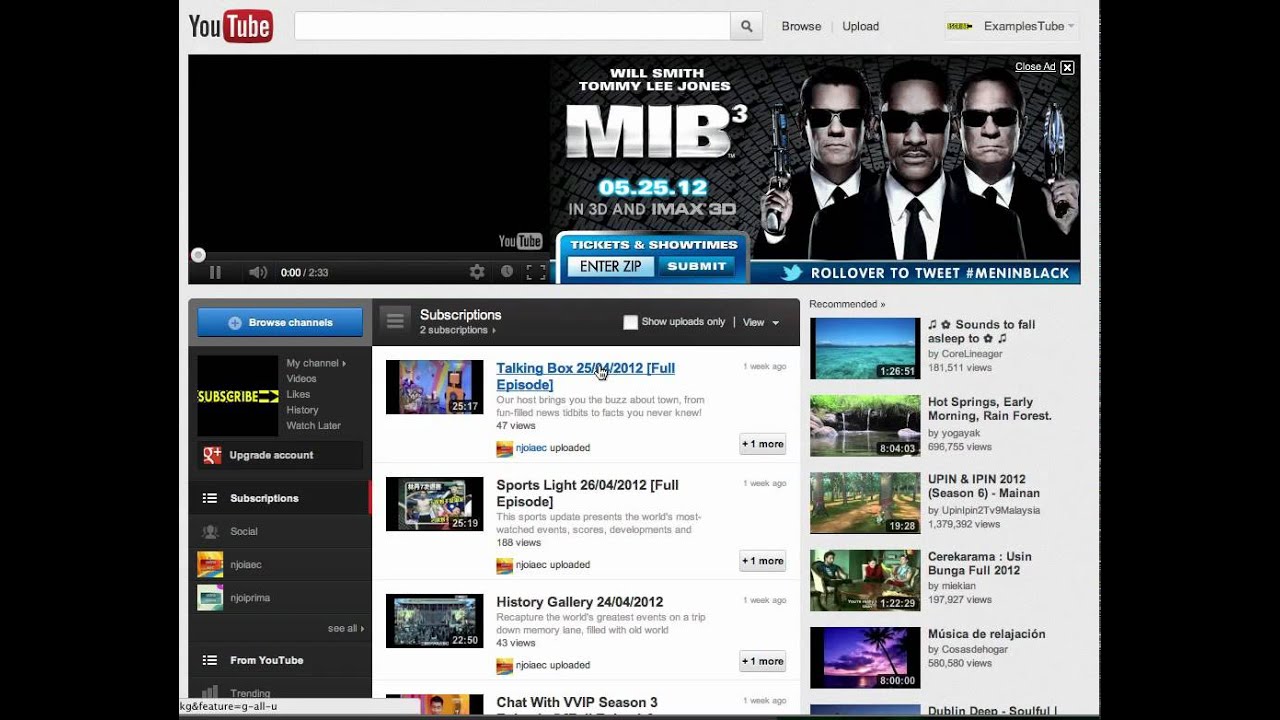This screenshot has height=720, width=1280.
Task: Click the Trending chart icon in sidebar
Action: (x=210, y=693)
